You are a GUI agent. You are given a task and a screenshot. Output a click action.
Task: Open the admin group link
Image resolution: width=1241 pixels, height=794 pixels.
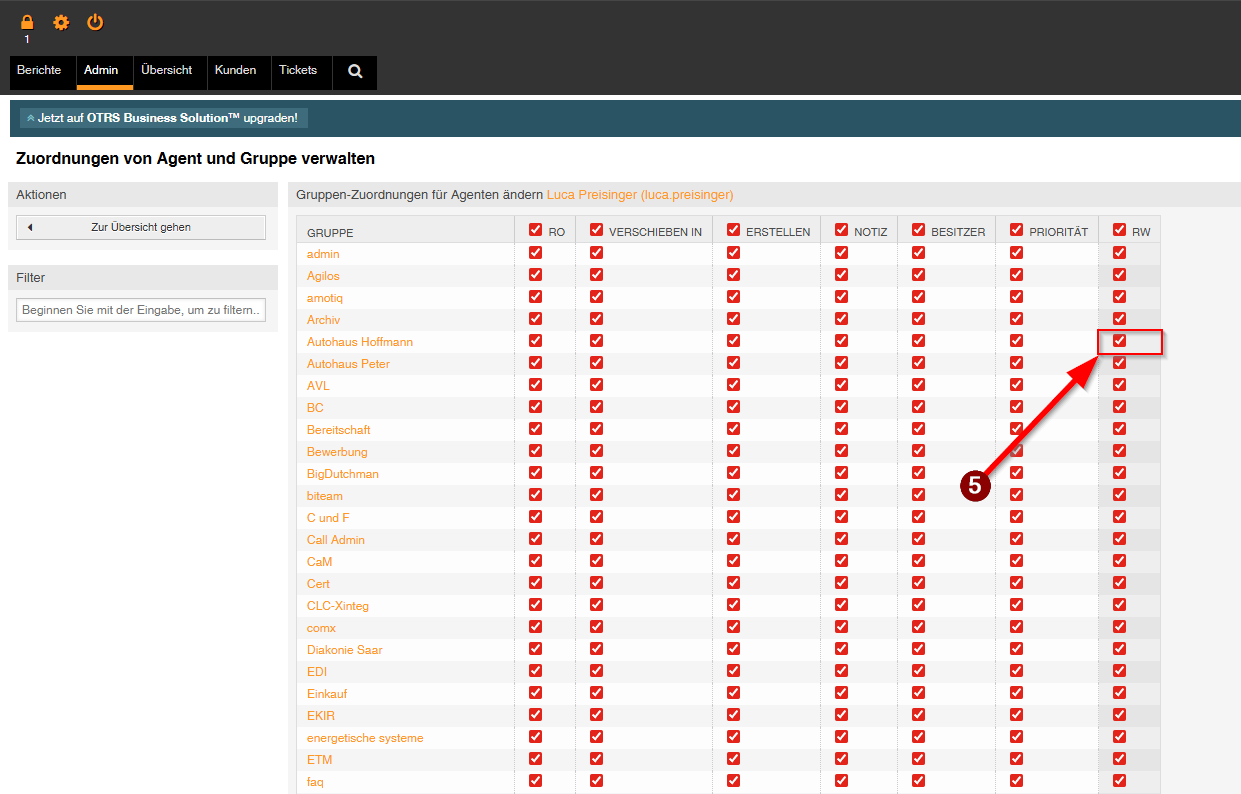323,254
